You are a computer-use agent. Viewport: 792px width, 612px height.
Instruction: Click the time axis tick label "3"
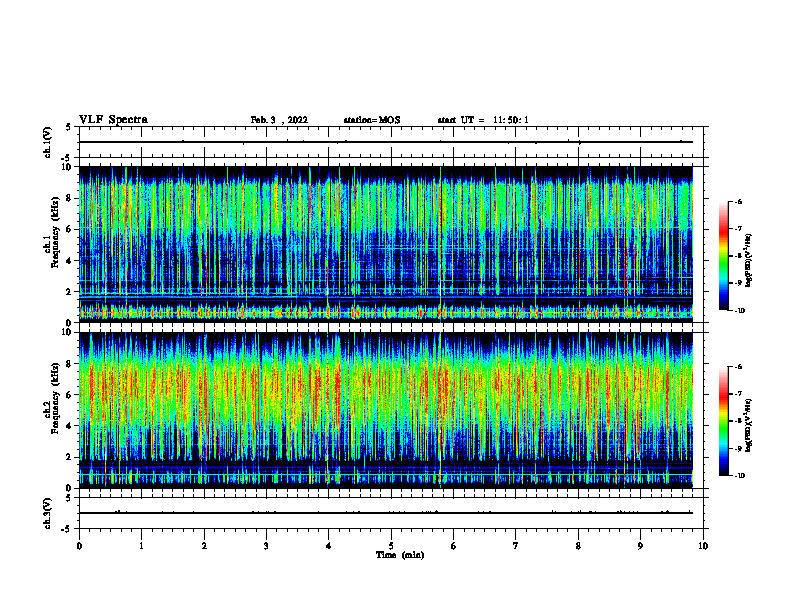(x=266, y=546)
